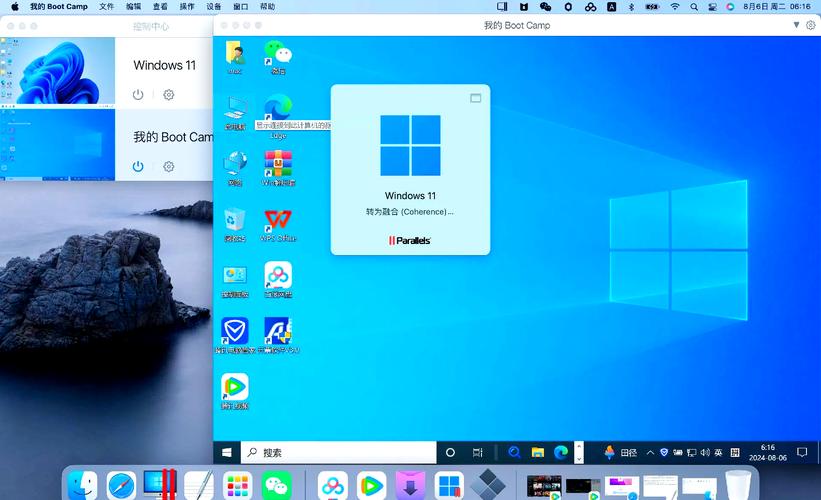821x500 pixels.
Task: Open Microsoft Edge shortcut on Windows desktop
Action: (278, 107)
